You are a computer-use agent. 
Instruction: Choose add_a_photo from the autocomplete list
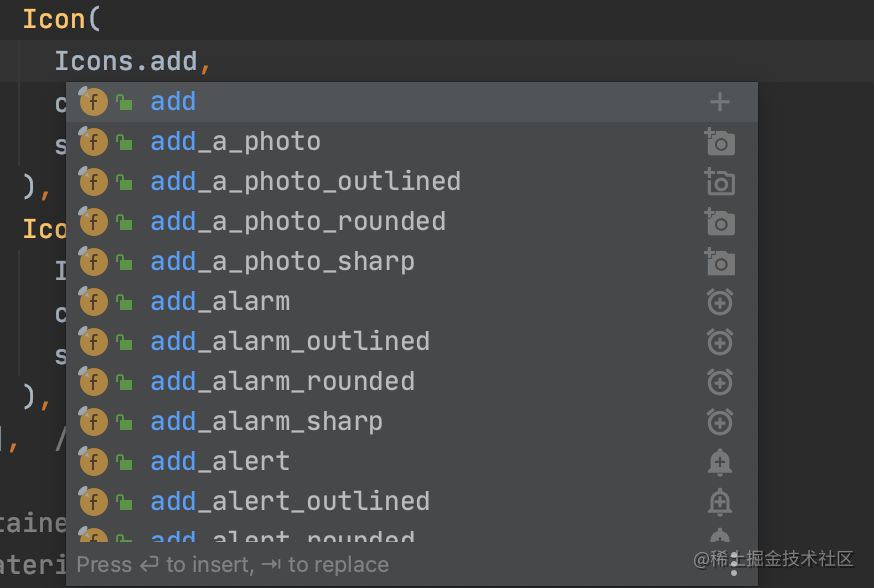(411, 142)
